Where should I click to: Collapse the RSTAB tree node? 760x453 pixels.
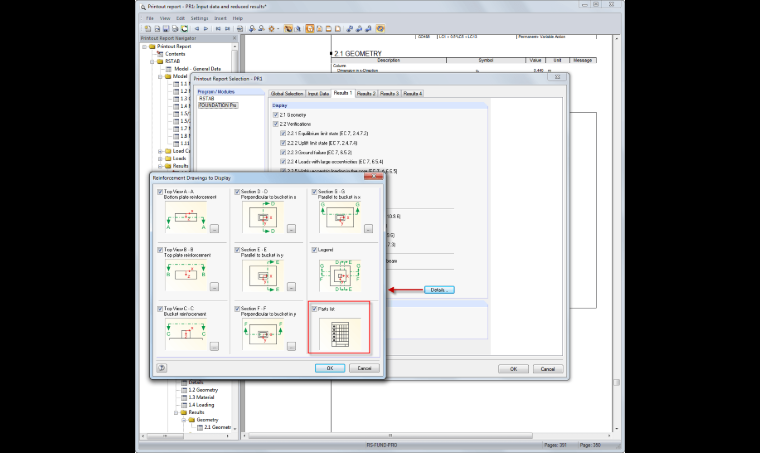(x=152, y=62)
